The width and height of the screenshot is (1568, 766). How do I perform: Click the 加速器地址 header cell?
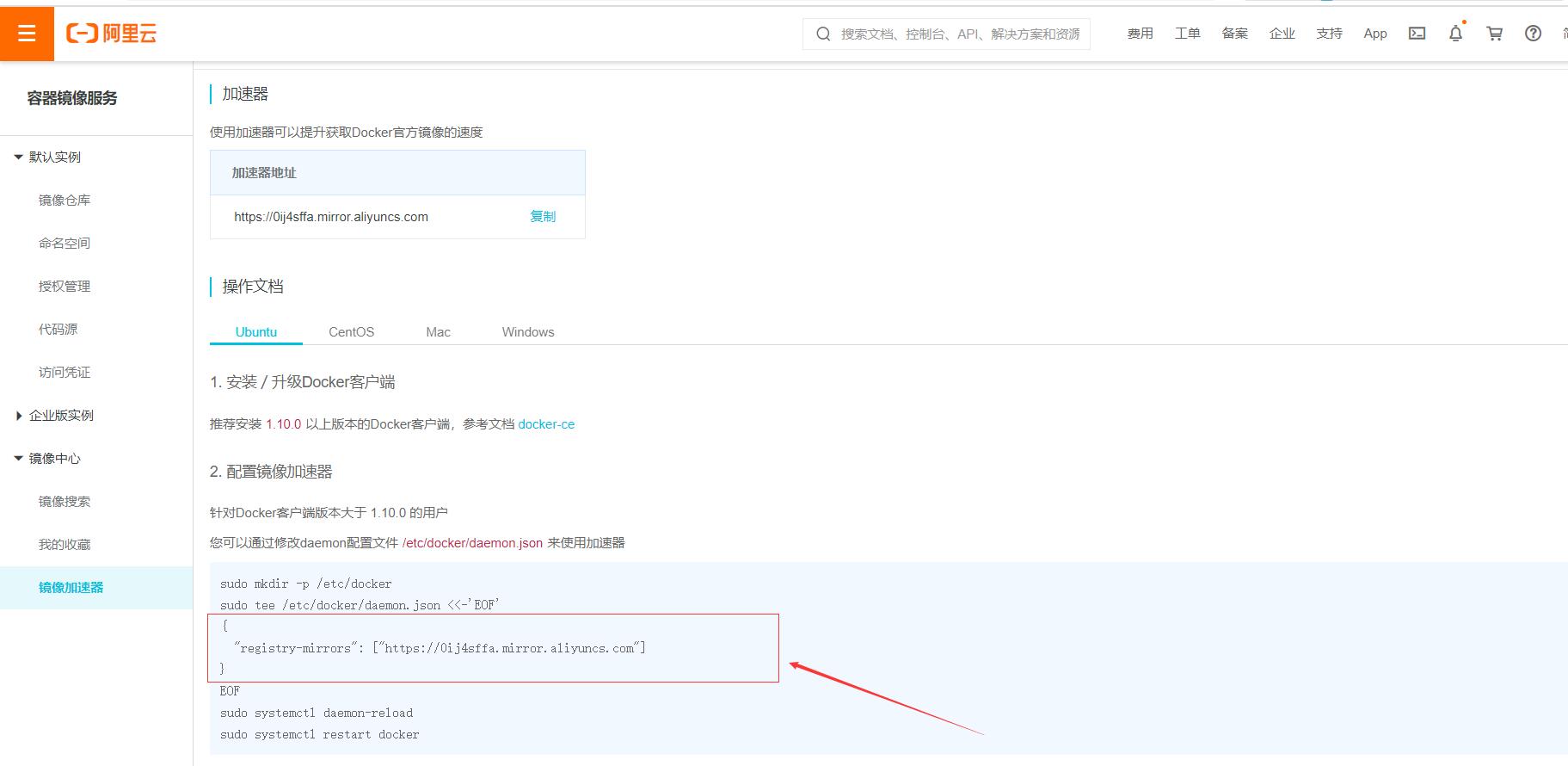(397, 172)
